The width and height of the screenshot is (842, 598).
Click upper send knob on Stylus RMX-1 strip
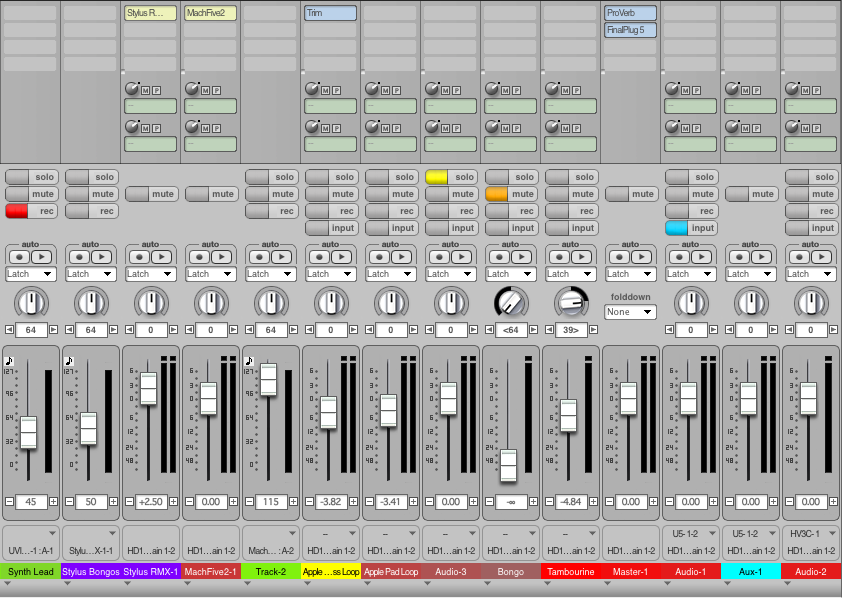pos(132,89)
